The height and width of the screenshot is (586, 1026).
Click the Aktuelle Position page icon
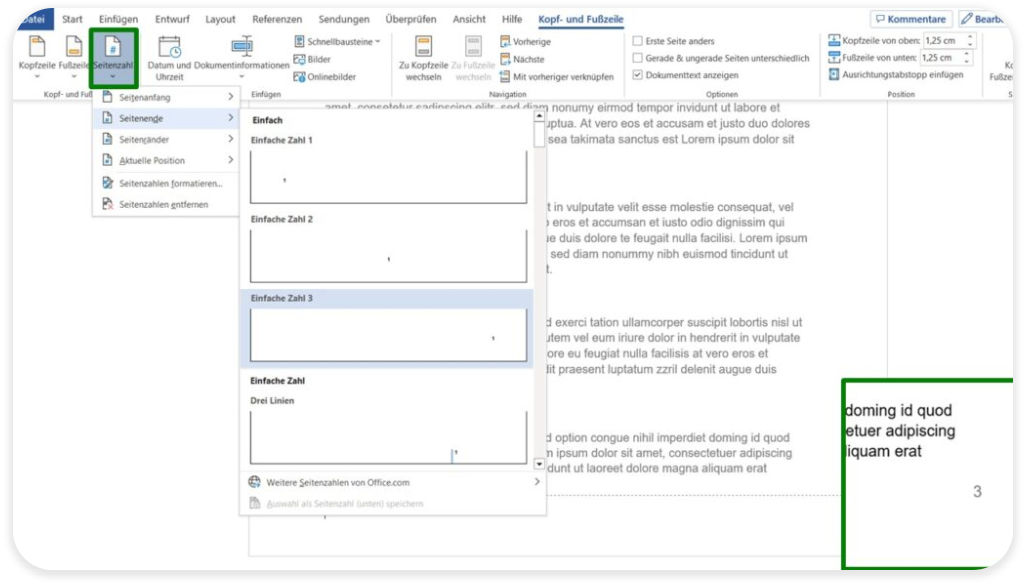(107, 160)
